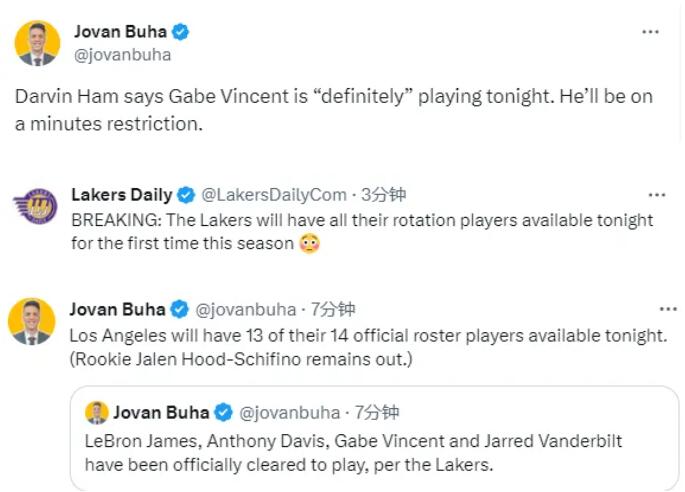The image size is (685, 492).
Task: Open small Jovan Buha avatar in quoted tweet
Action: 97,413
